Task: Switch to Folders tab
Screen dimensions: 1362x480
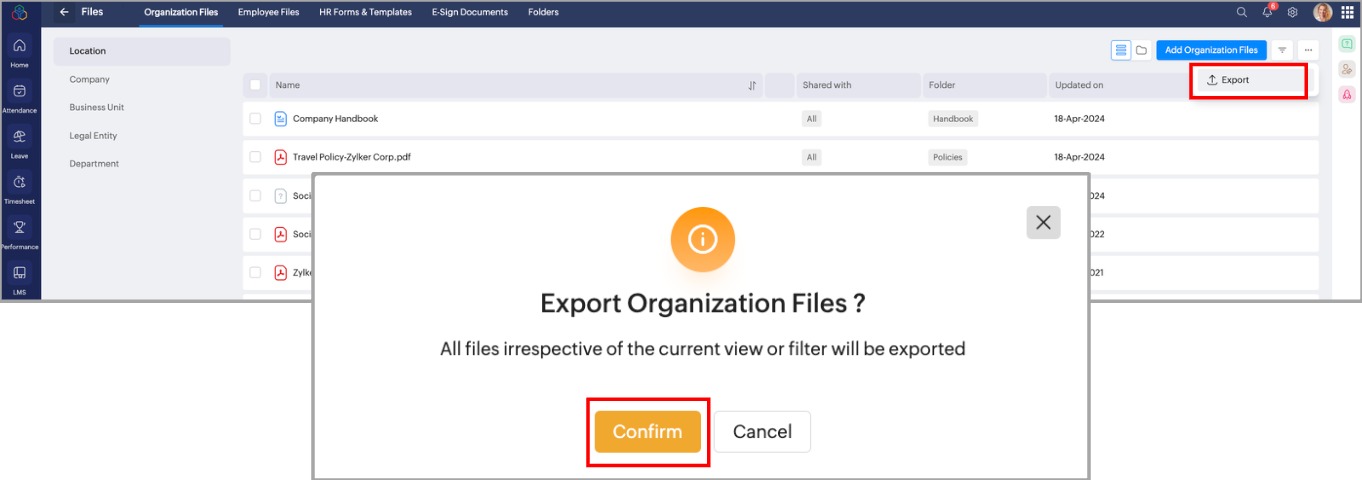Action: pyautogui.click(x=543, y=12)
